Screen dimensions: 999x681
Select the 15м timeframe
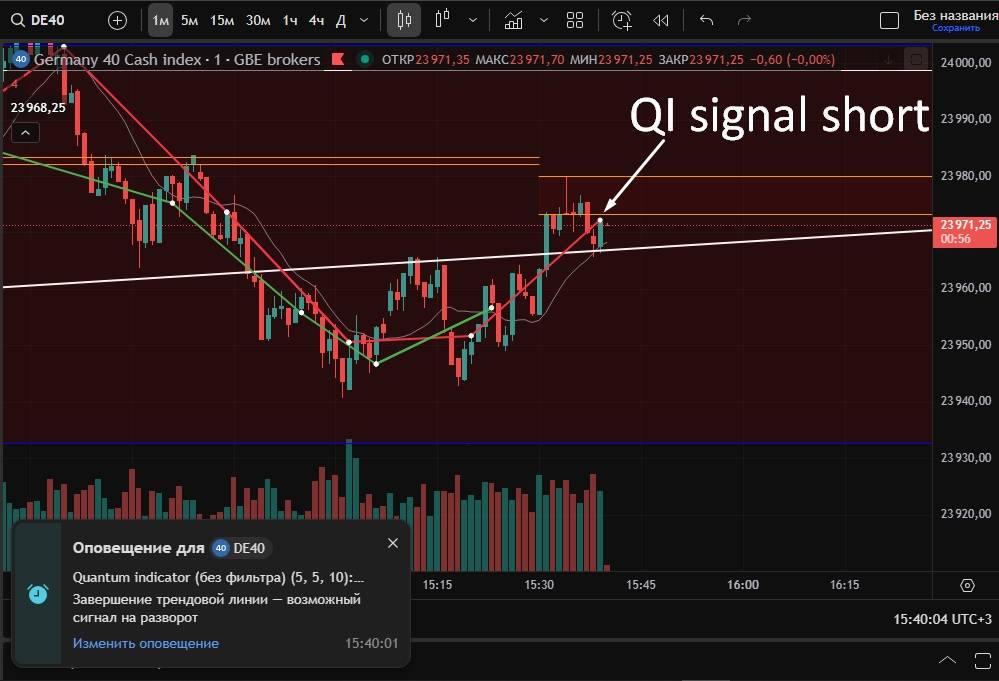[222, 20]
